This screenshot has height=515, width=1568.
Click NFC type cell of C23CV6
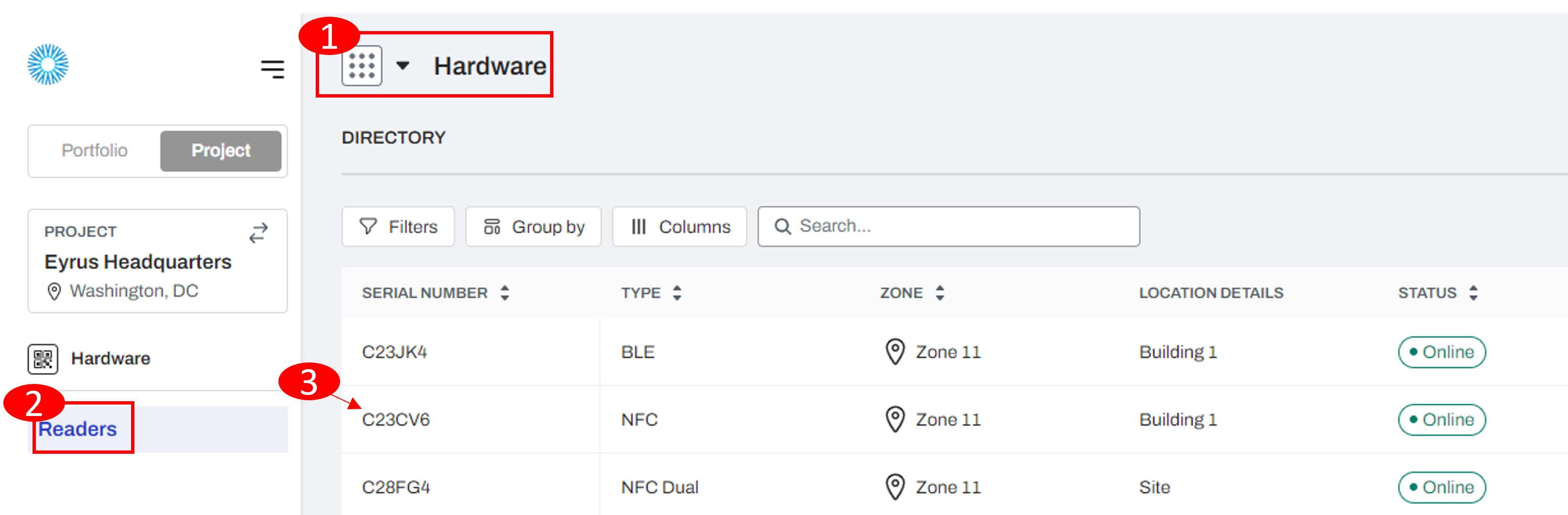(x=639, y=419)
